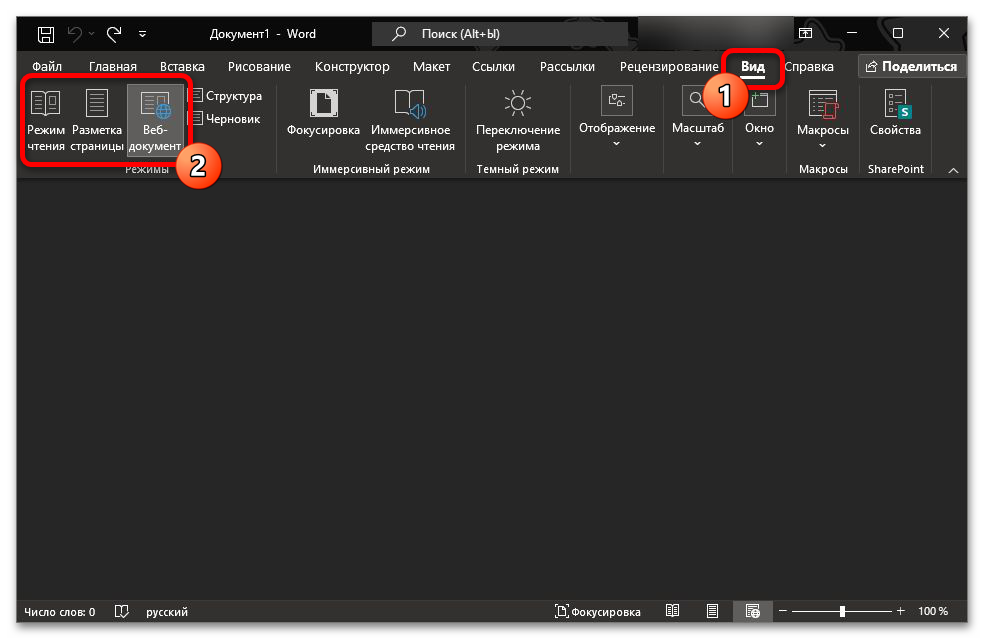Toggle Структура outline view
This screenshot has width=984, height=639.
coord(225,96)
